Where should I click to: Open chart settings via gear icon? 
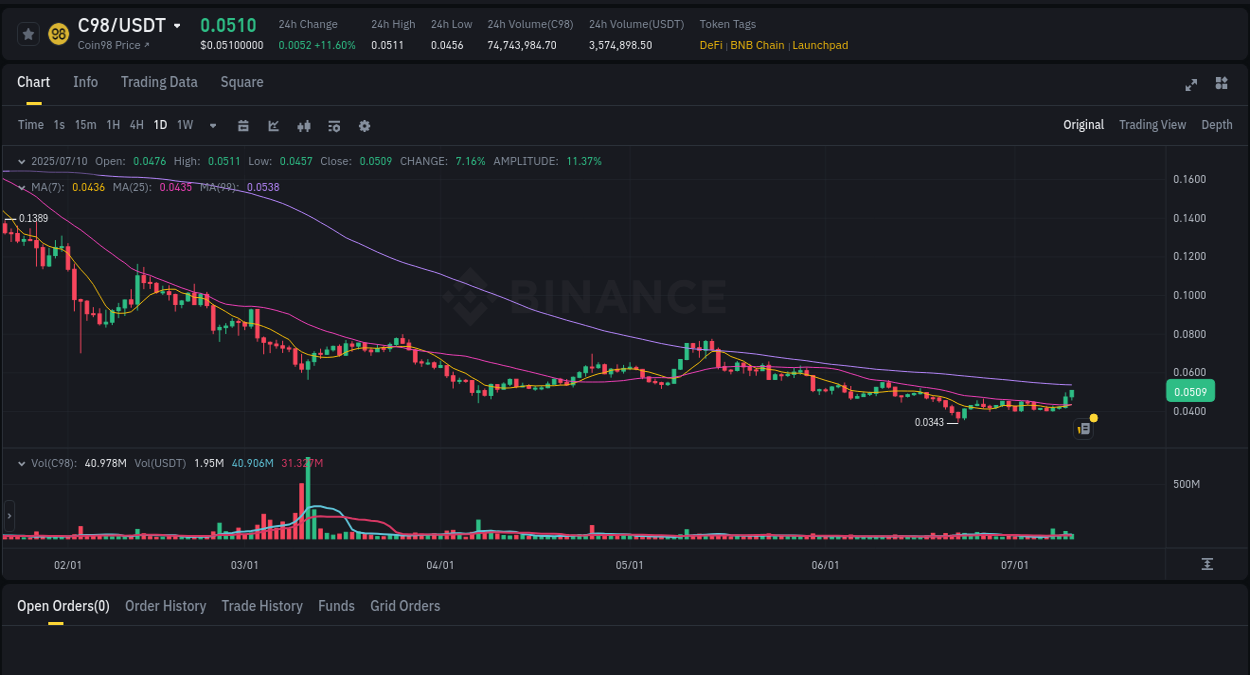pyautogui.click(x=364, y=125)
